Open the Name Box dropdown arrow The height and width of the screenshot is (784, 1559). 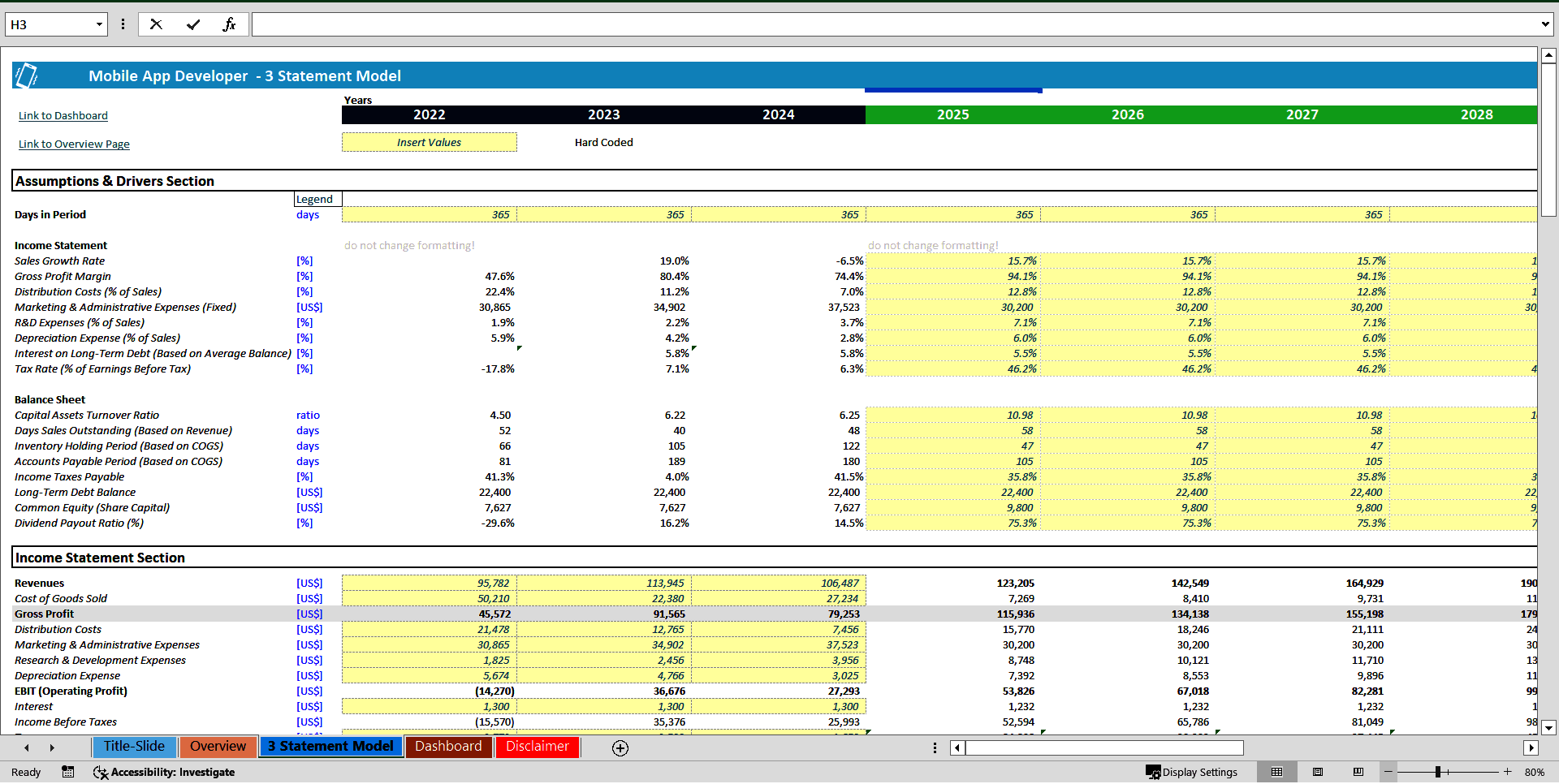pyautogui.click(x=99, y=24)
